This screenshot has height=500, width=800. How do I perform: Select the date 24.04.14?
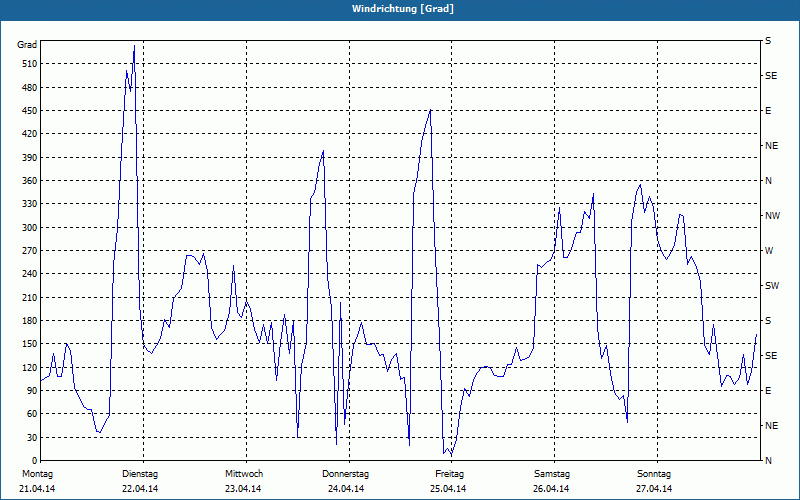pyautogui.click(x=346, y=489)
